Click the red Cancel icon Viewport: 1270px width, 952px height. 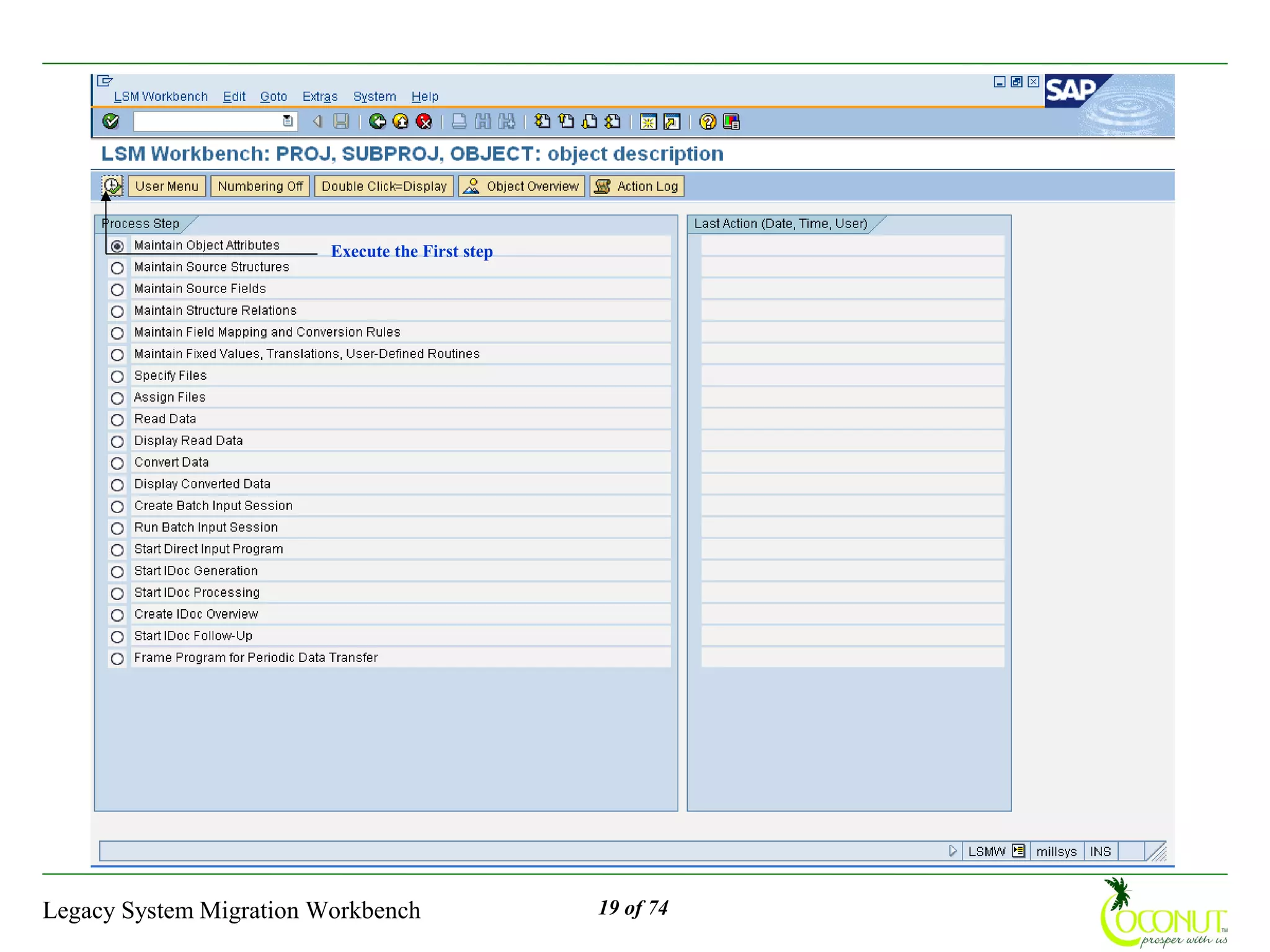[424, 121]
